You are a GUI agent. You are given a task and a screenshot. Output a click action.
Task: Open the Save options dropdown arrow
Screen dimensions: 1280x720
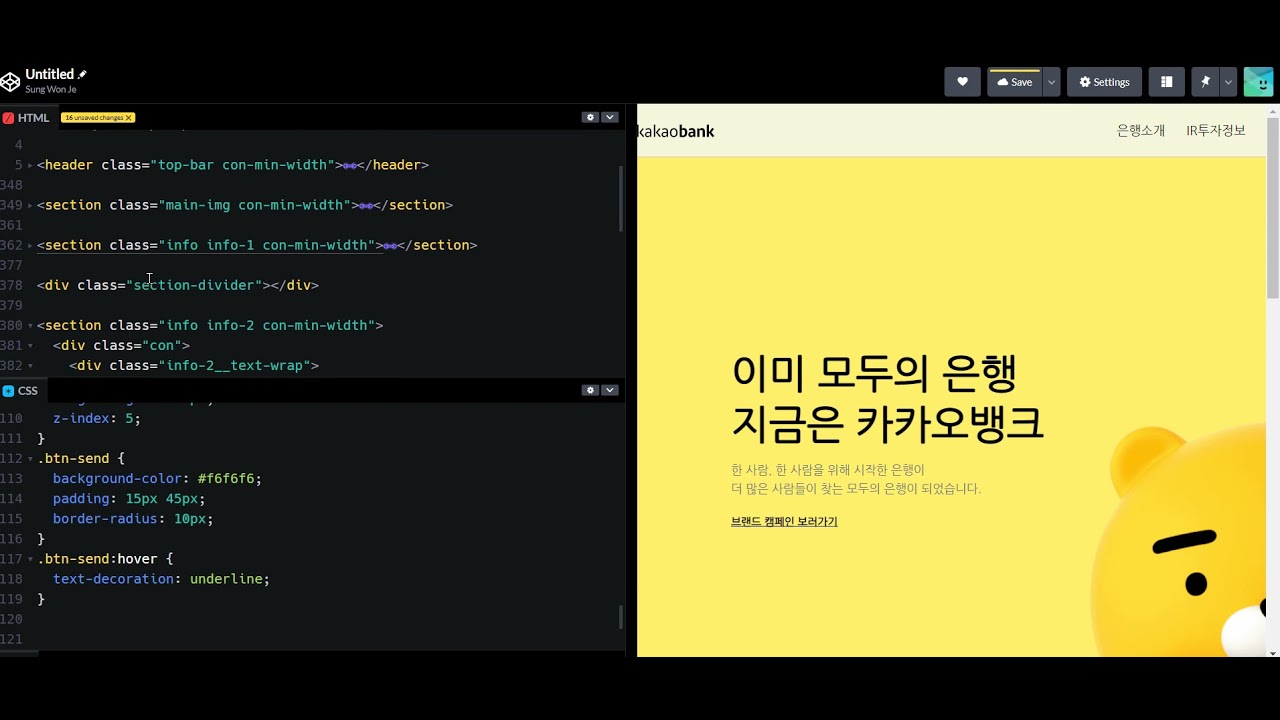[x=1051, y=82]
